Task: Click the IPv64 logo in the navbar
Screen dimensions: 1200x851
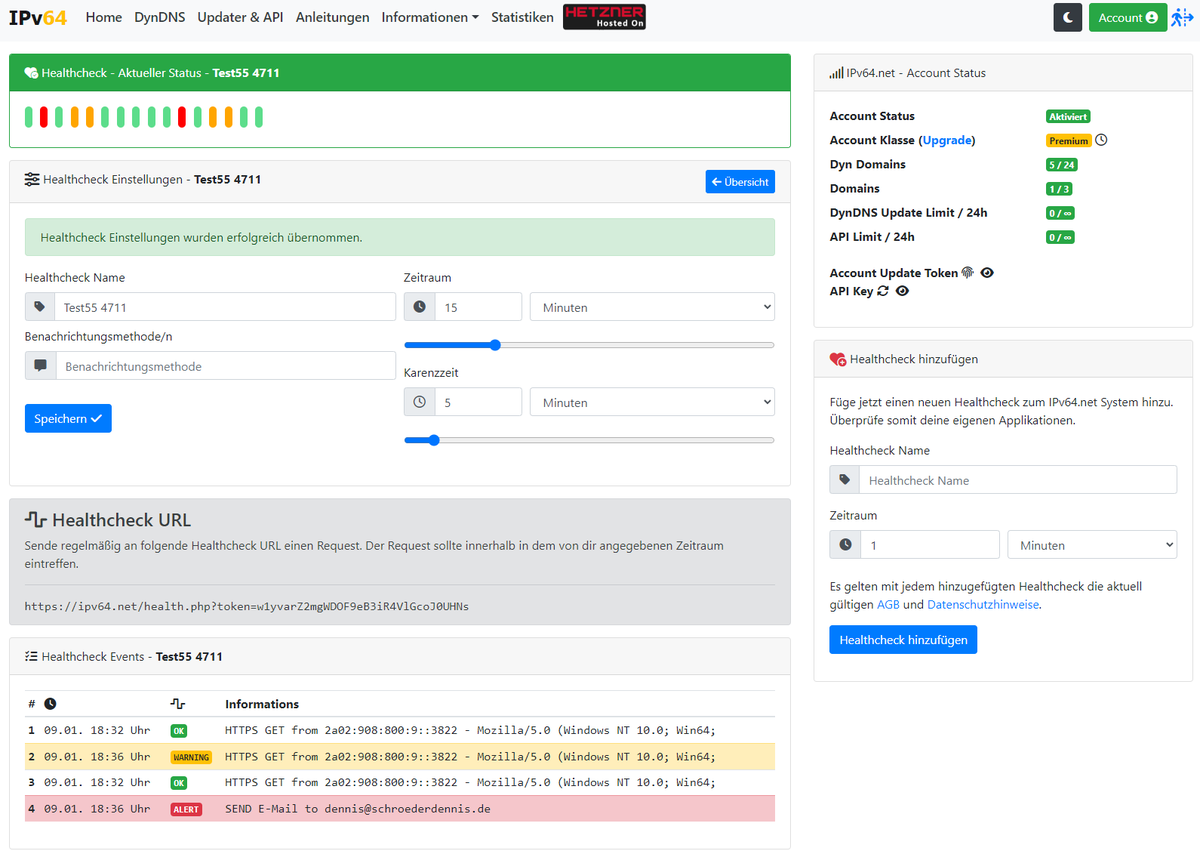Action: point(38,17)
